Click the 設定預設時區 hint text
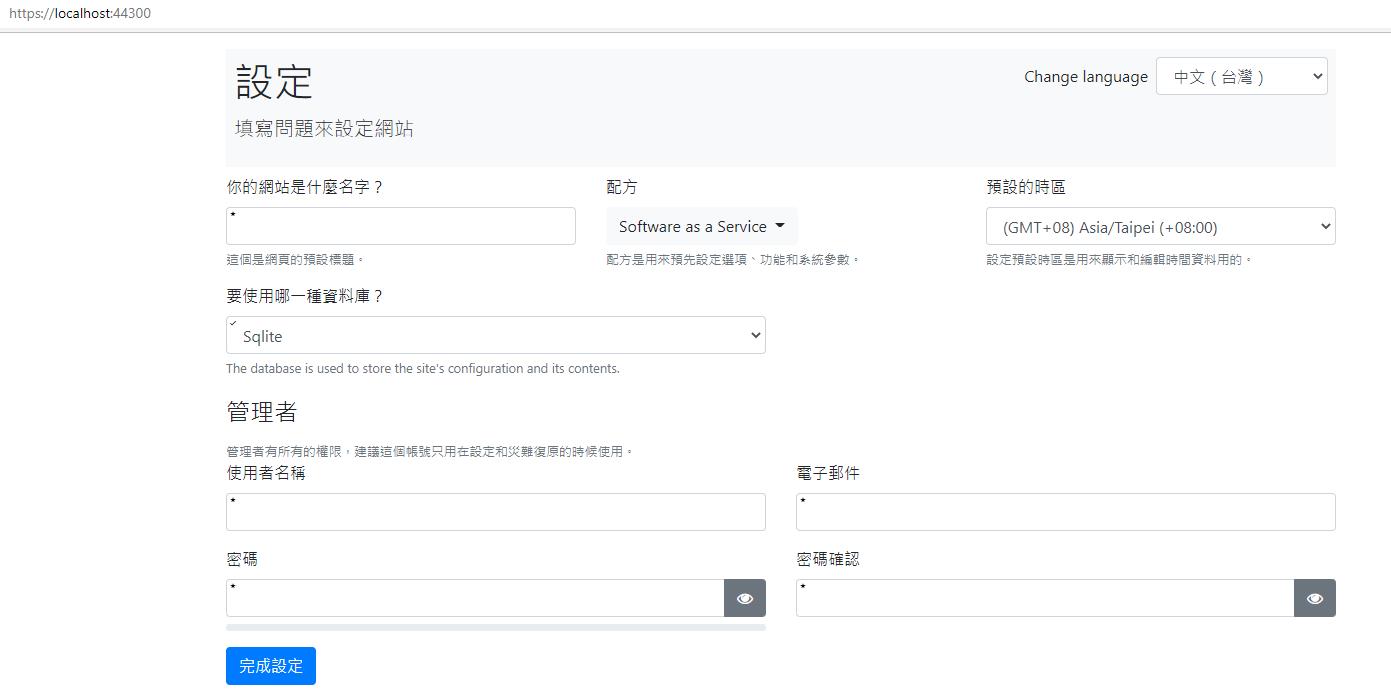The image size is (1391, 697). tap(1119, 259)
